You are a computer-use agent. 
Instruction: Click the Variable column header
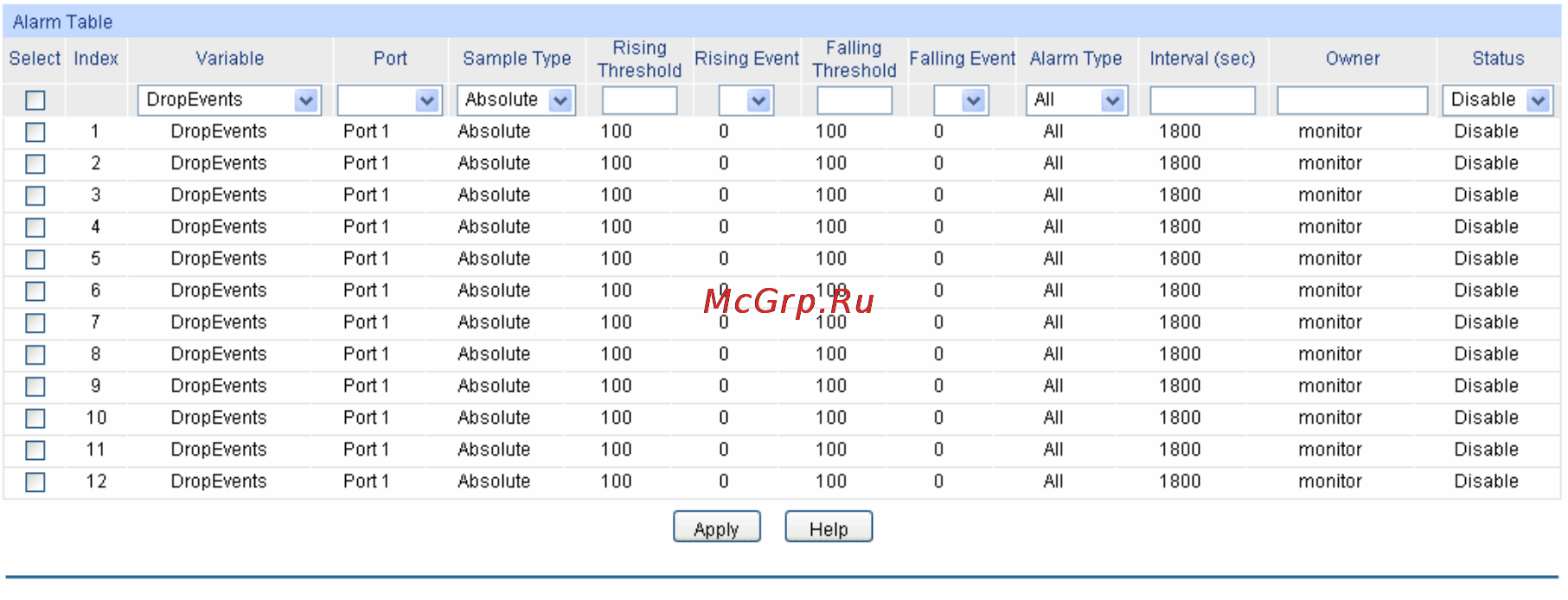(229, 59)
